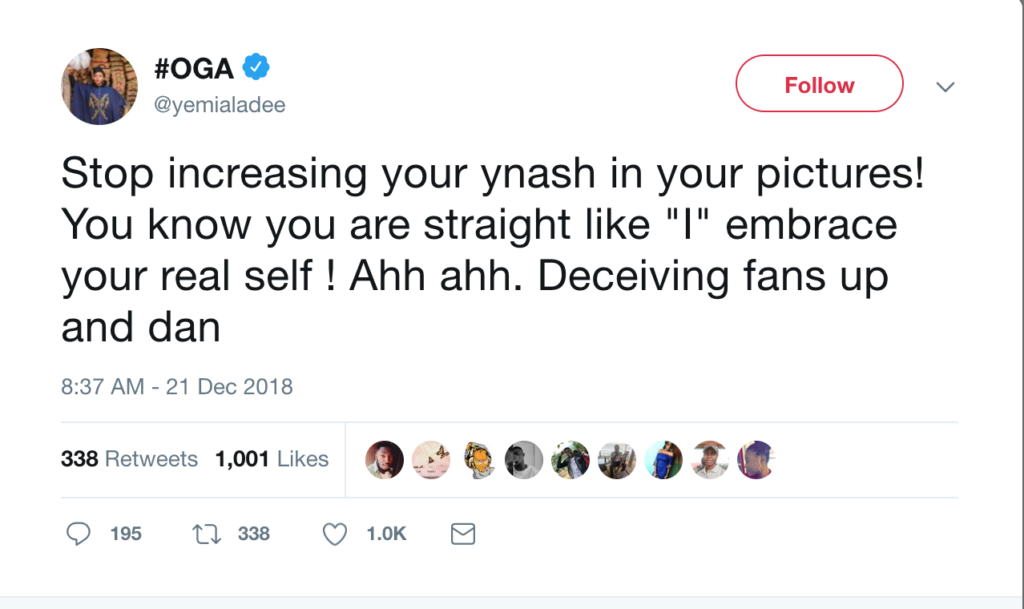This screenshot has width=1024, height=609.
Task: Click the first liker avatar next to Likes
Action: [x=385, y=459]
